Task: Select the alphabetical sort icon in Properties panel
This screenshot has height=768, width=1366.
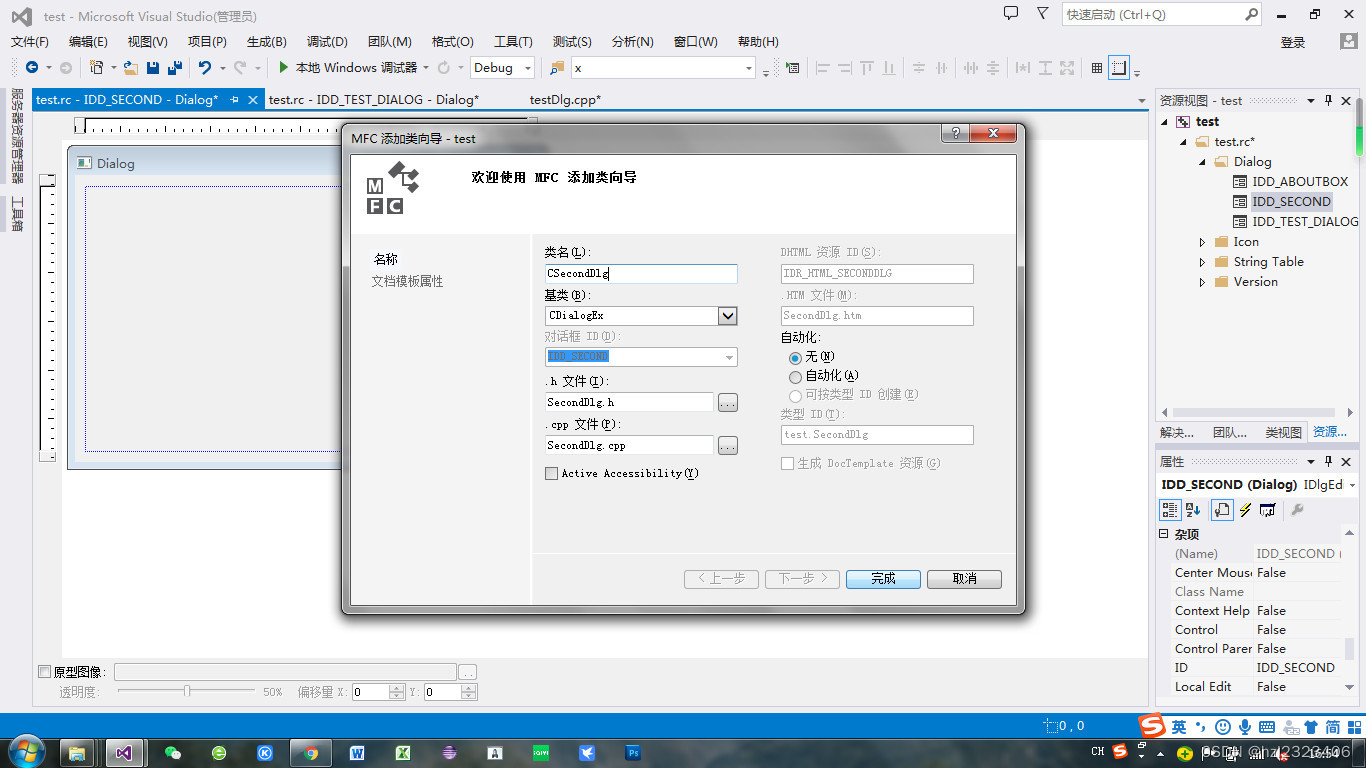Action: pos(1193,509)
